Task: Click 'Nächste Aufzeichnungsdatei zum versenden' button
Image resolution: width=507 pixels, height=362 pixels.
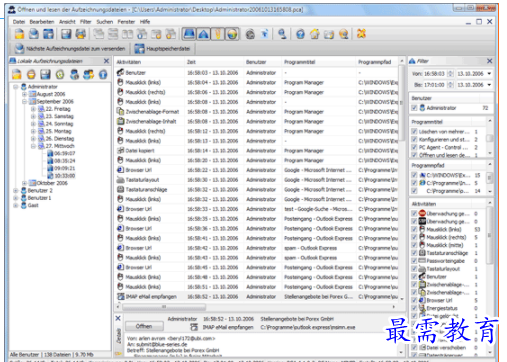Action: pos(70,49)
